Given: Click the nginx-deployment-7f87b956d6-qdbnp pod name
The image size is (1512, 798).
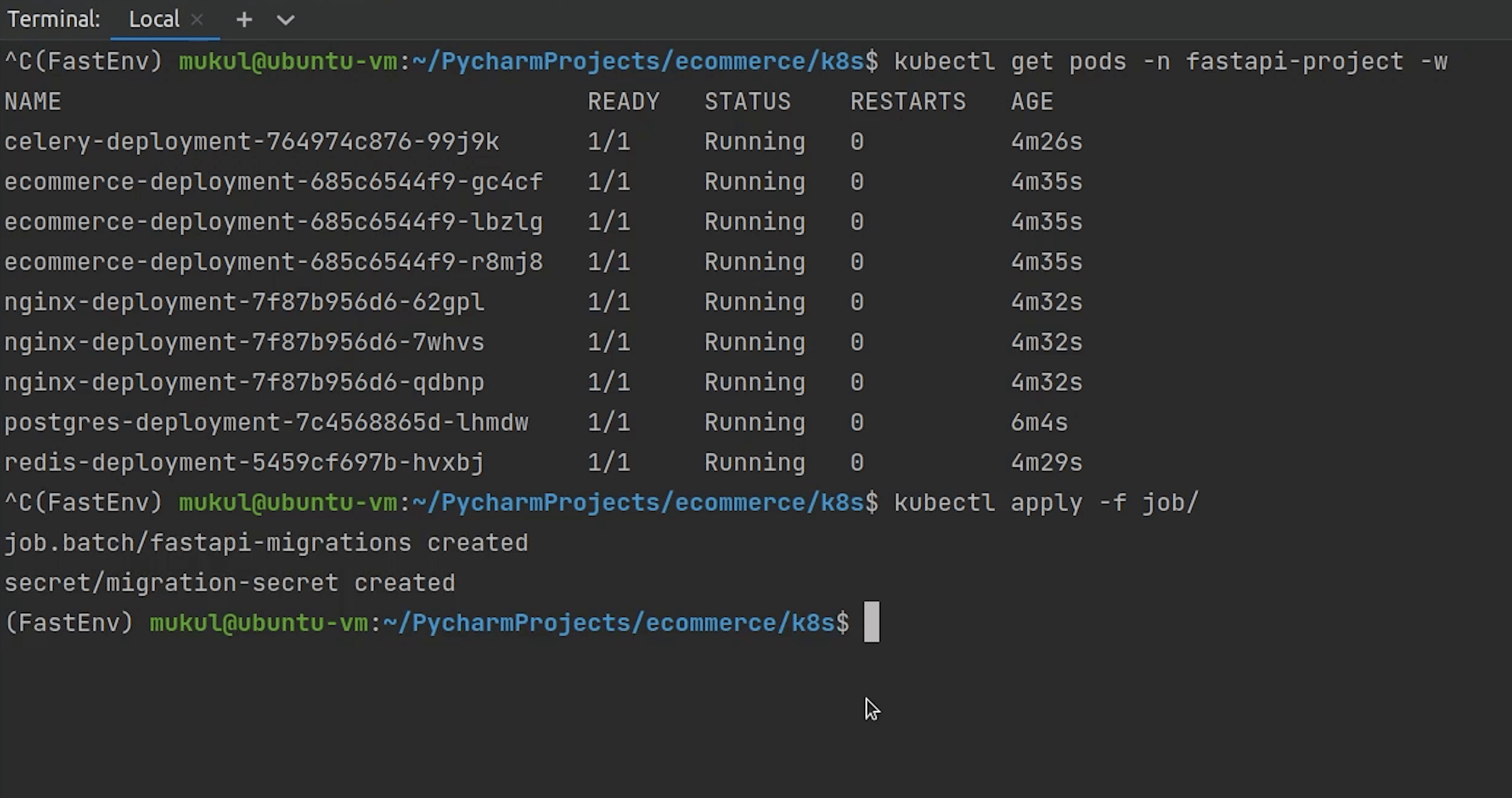Looking at the screenshot, I should [244, 382].
